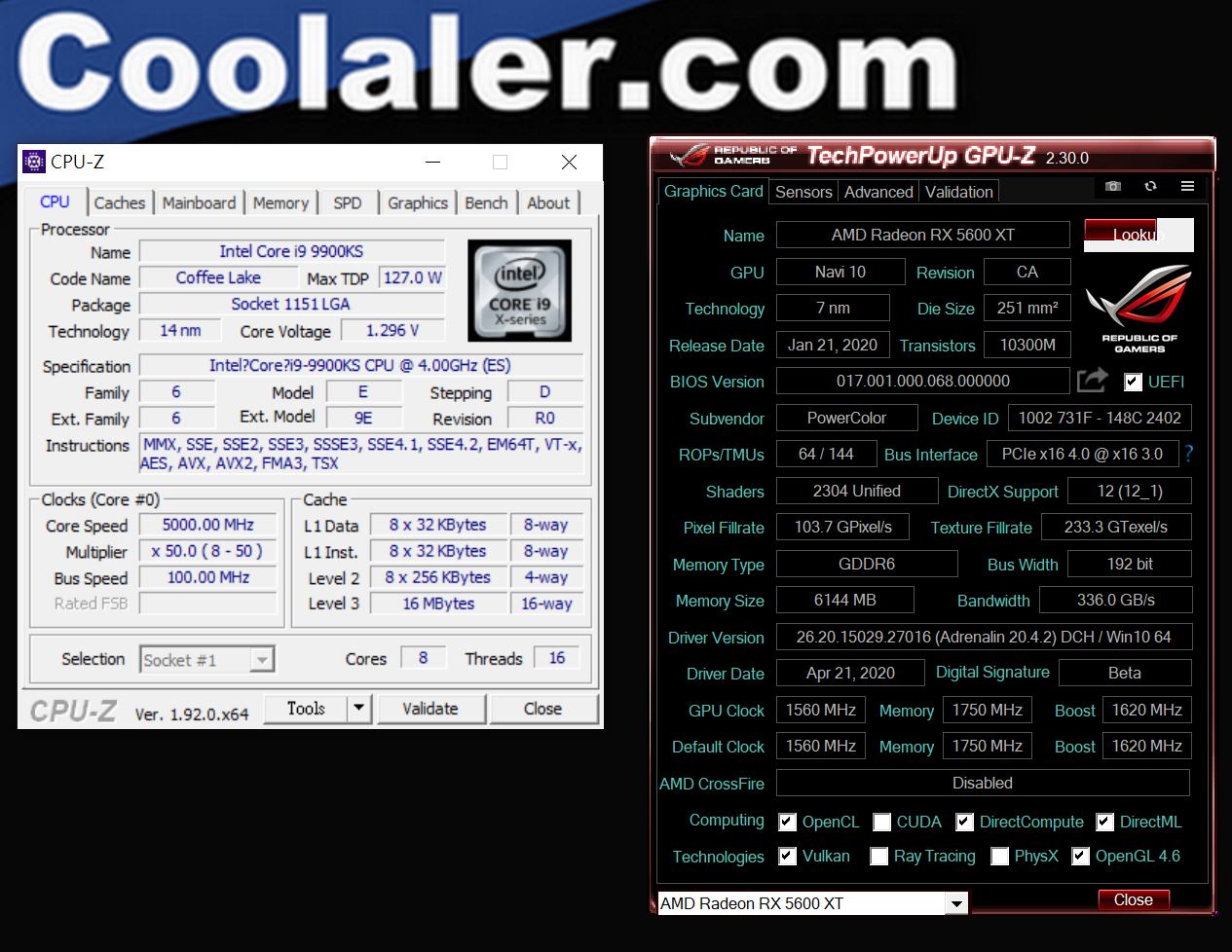Open the Socket #1 selection dropdown
Viewport: 1232px width, 952px height.
click(207, 660)
